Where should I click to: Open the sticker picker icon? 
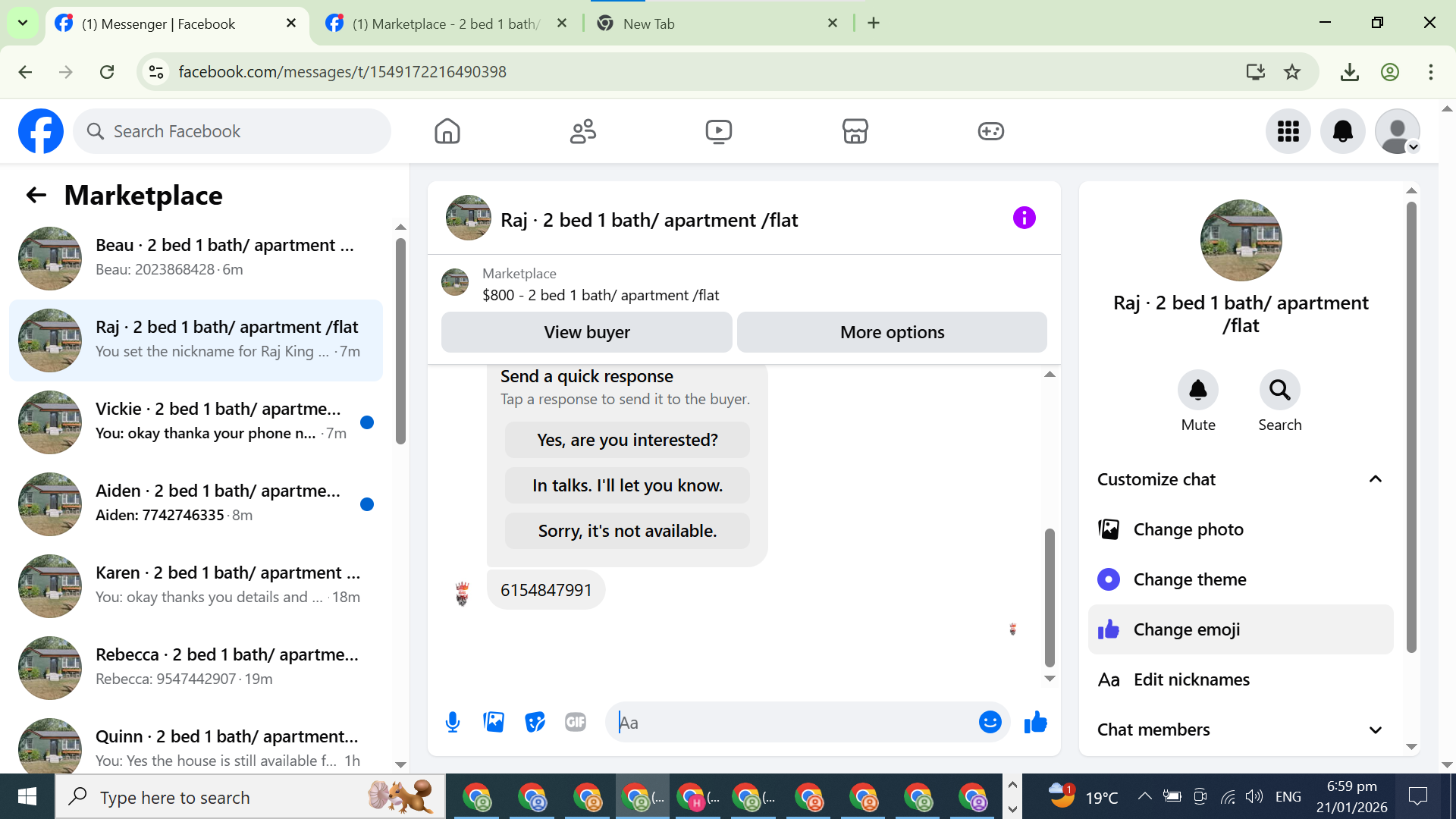click(535, 722)
